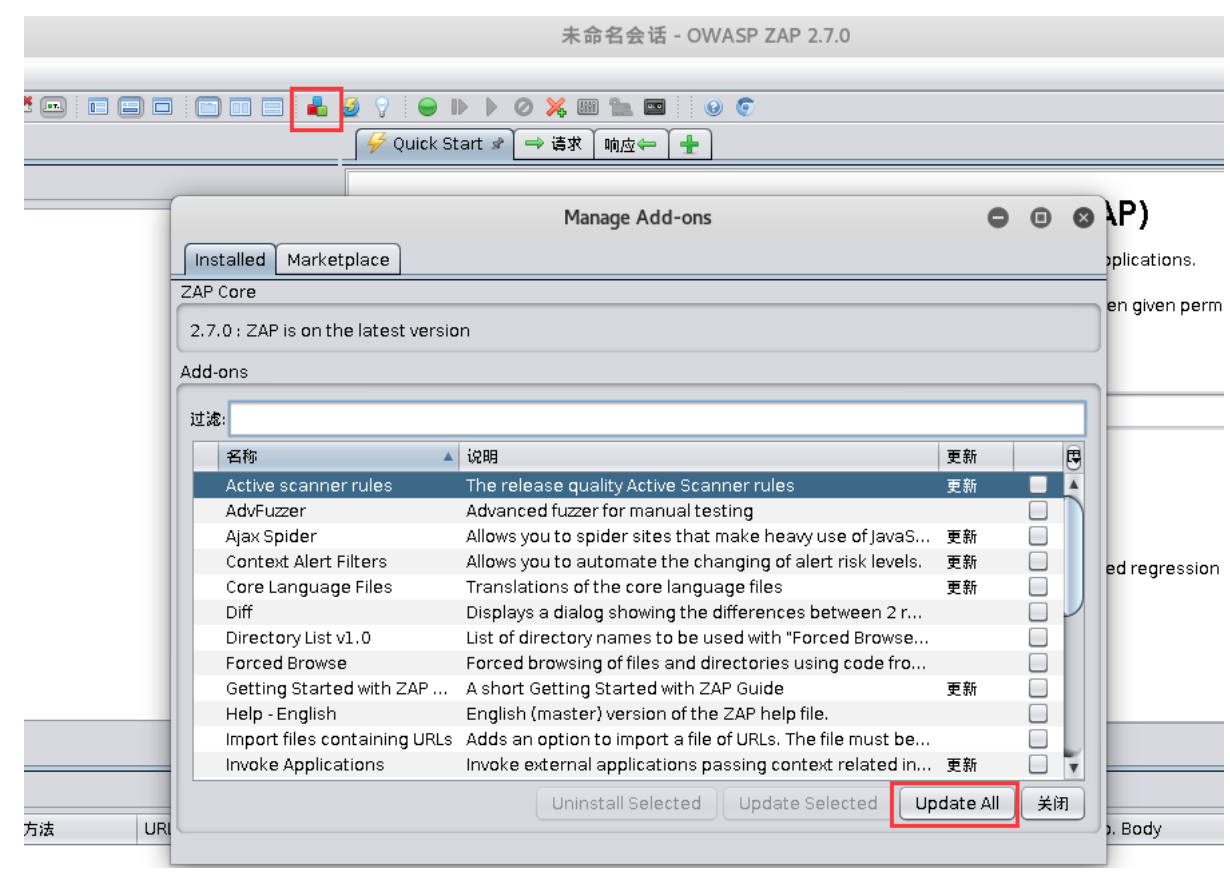Click the light bulb show-tabs toolbar icon
The image size is (1230, 876).
coord(383,107)
